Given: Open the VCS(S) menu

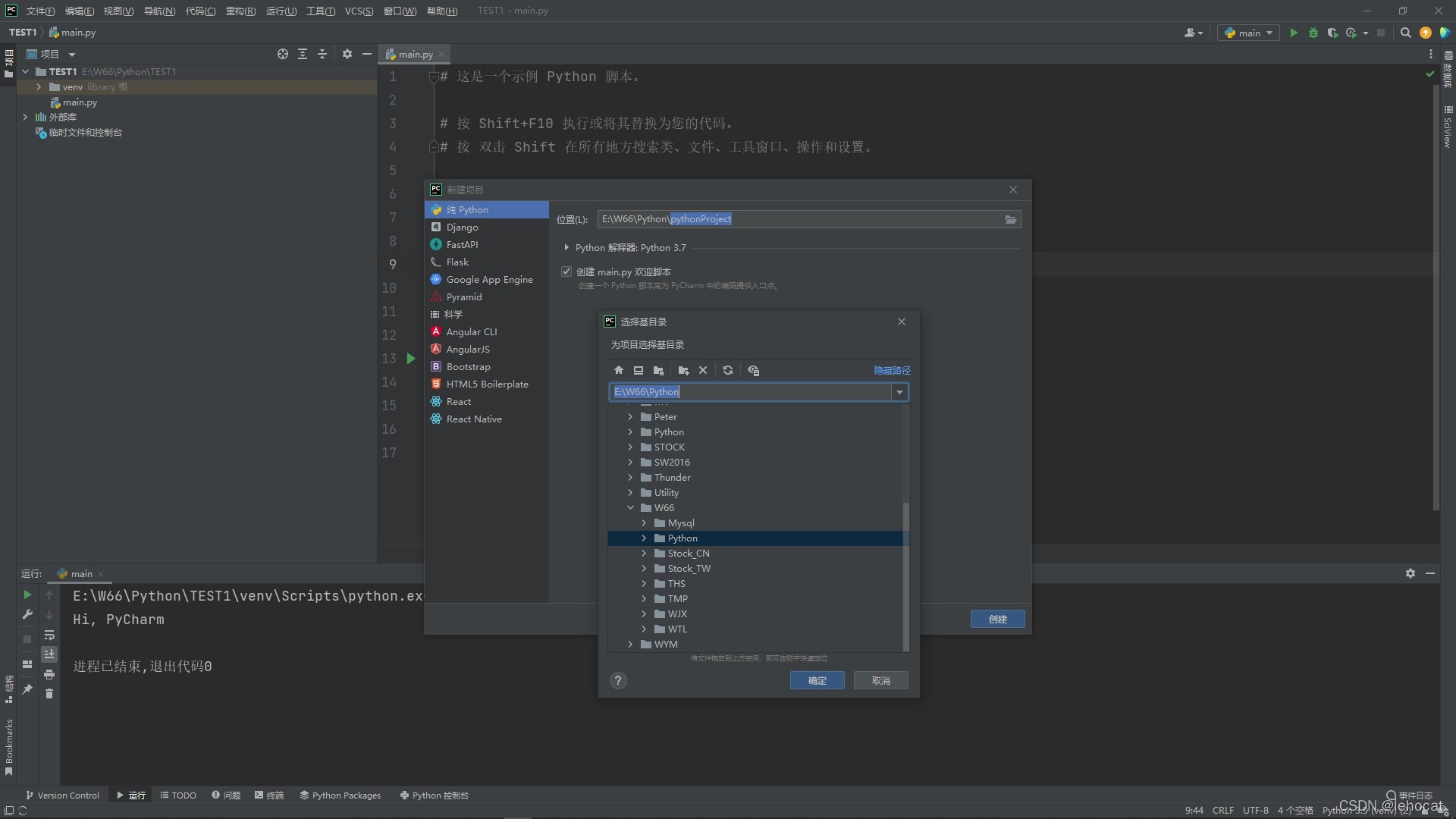Looking at the screenshot, I should tap(359, 11).
